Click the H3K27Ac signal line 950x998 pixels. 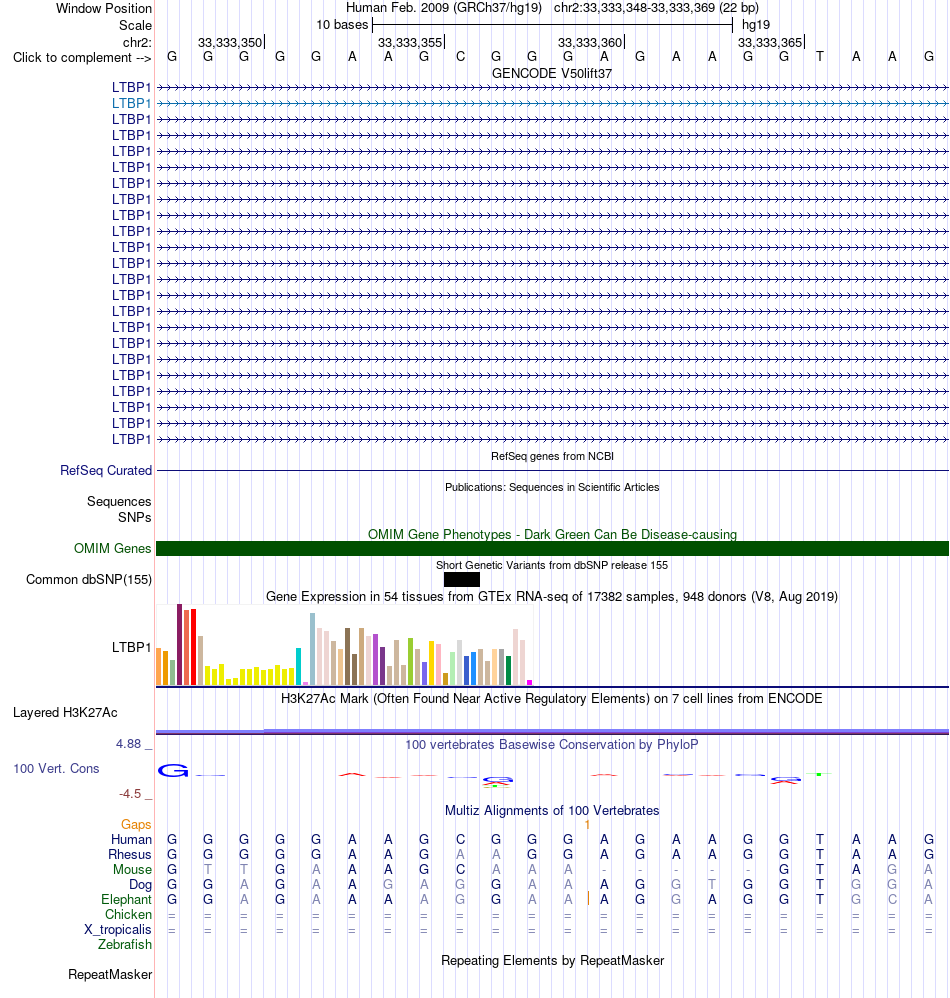click(552, 731)
